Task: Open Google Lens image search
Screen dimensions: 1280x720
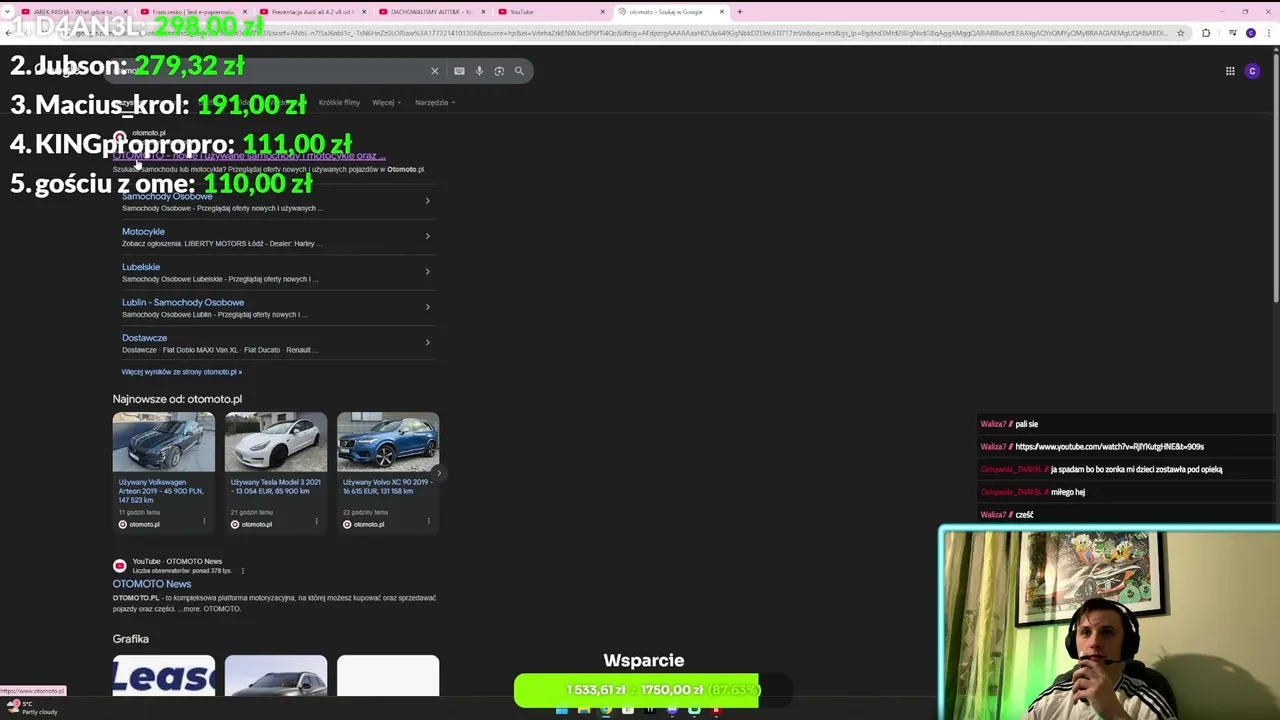Action: coord(499,71)
